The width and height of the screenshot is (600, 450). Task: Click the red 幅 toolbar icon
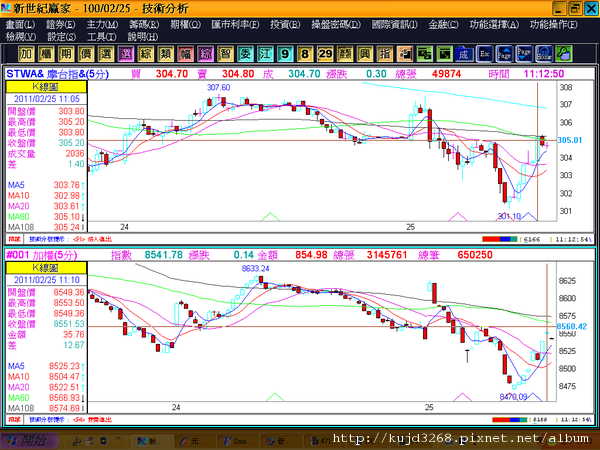[185, 54]
